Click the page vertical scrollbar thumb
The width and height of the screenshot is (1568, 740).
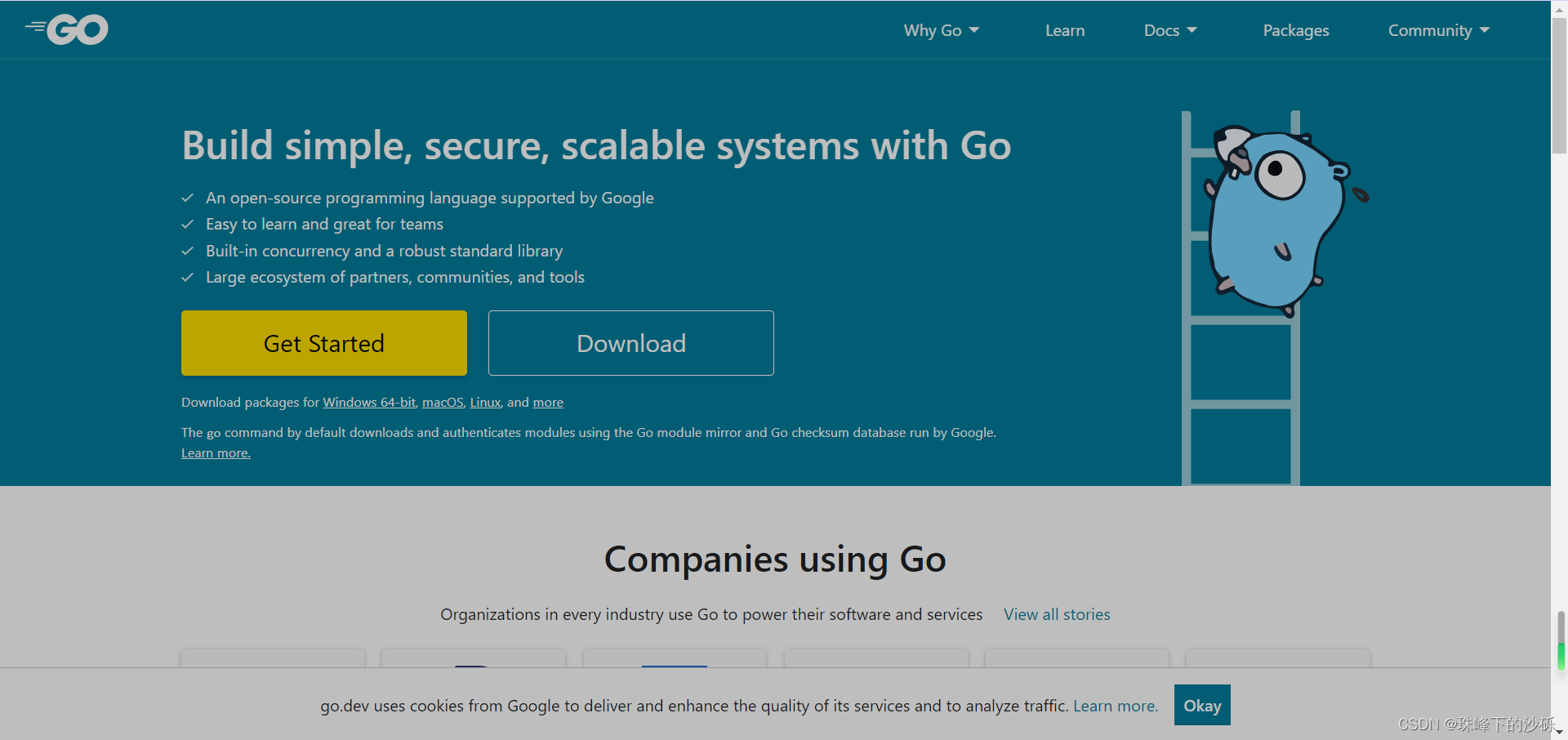pyautogui.click(x=1559, y=86)
